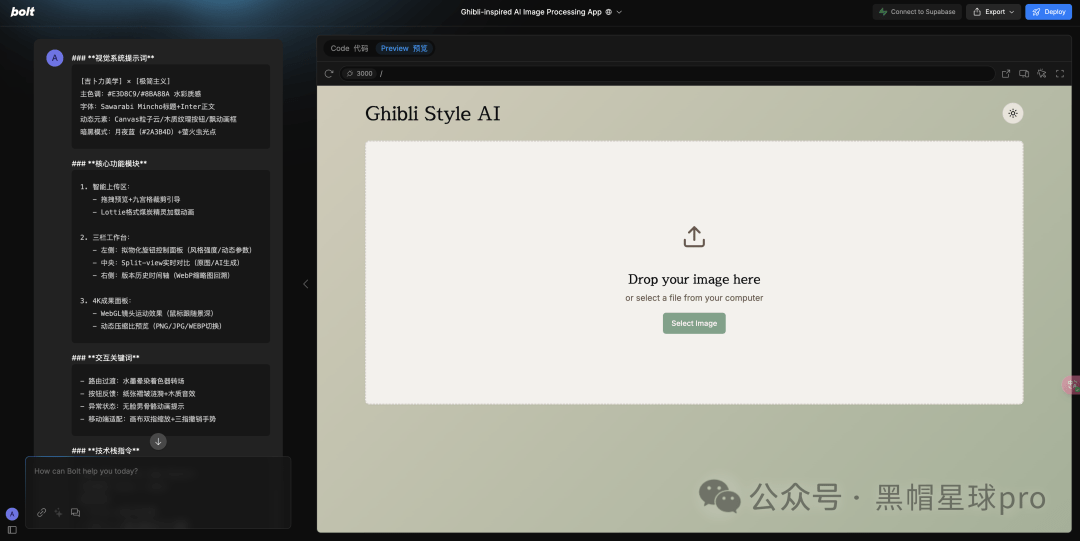Click the Select Image button

[694, 323]
